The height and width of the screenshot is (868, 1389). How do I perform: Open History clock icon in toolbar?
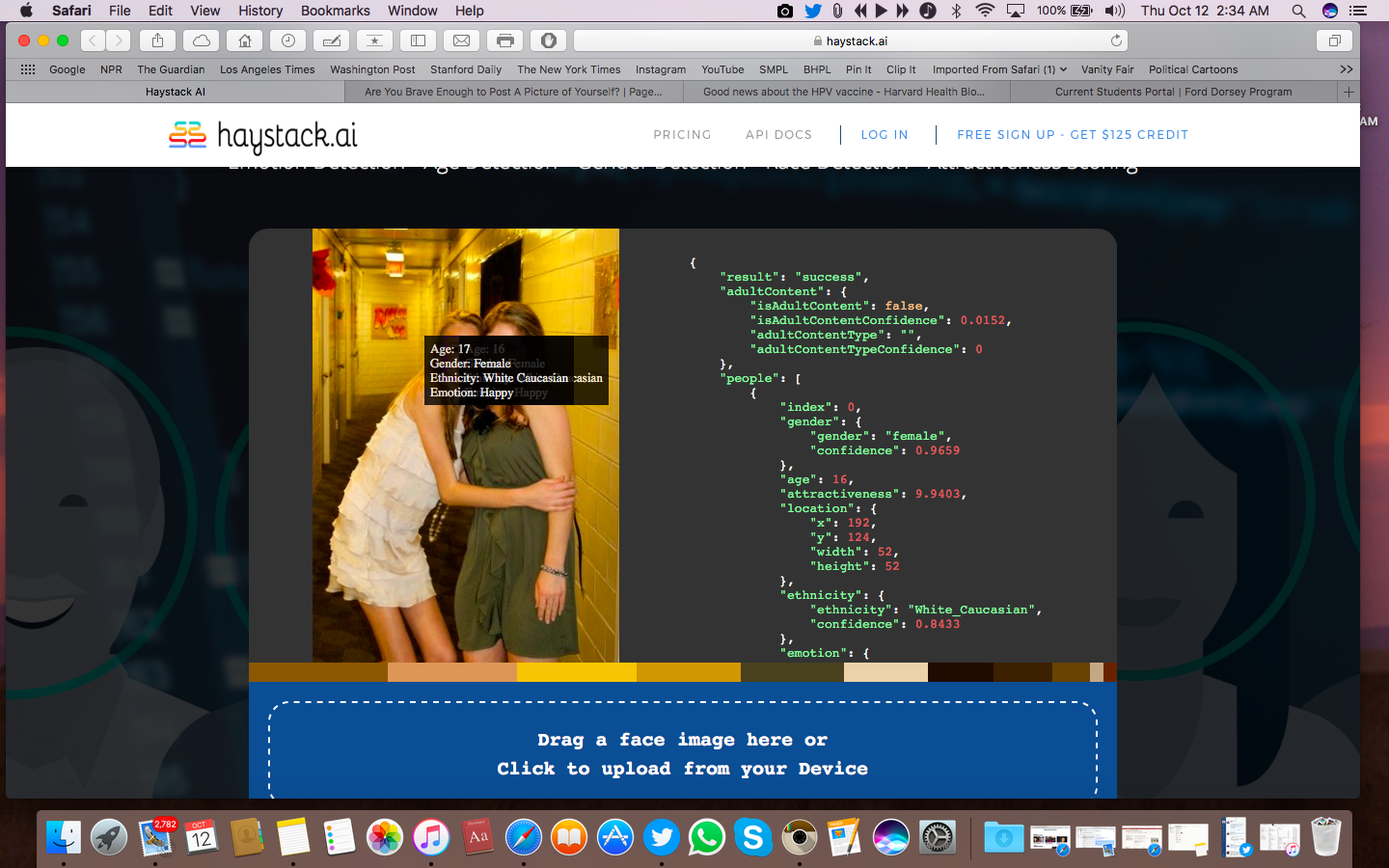(287, 41)
